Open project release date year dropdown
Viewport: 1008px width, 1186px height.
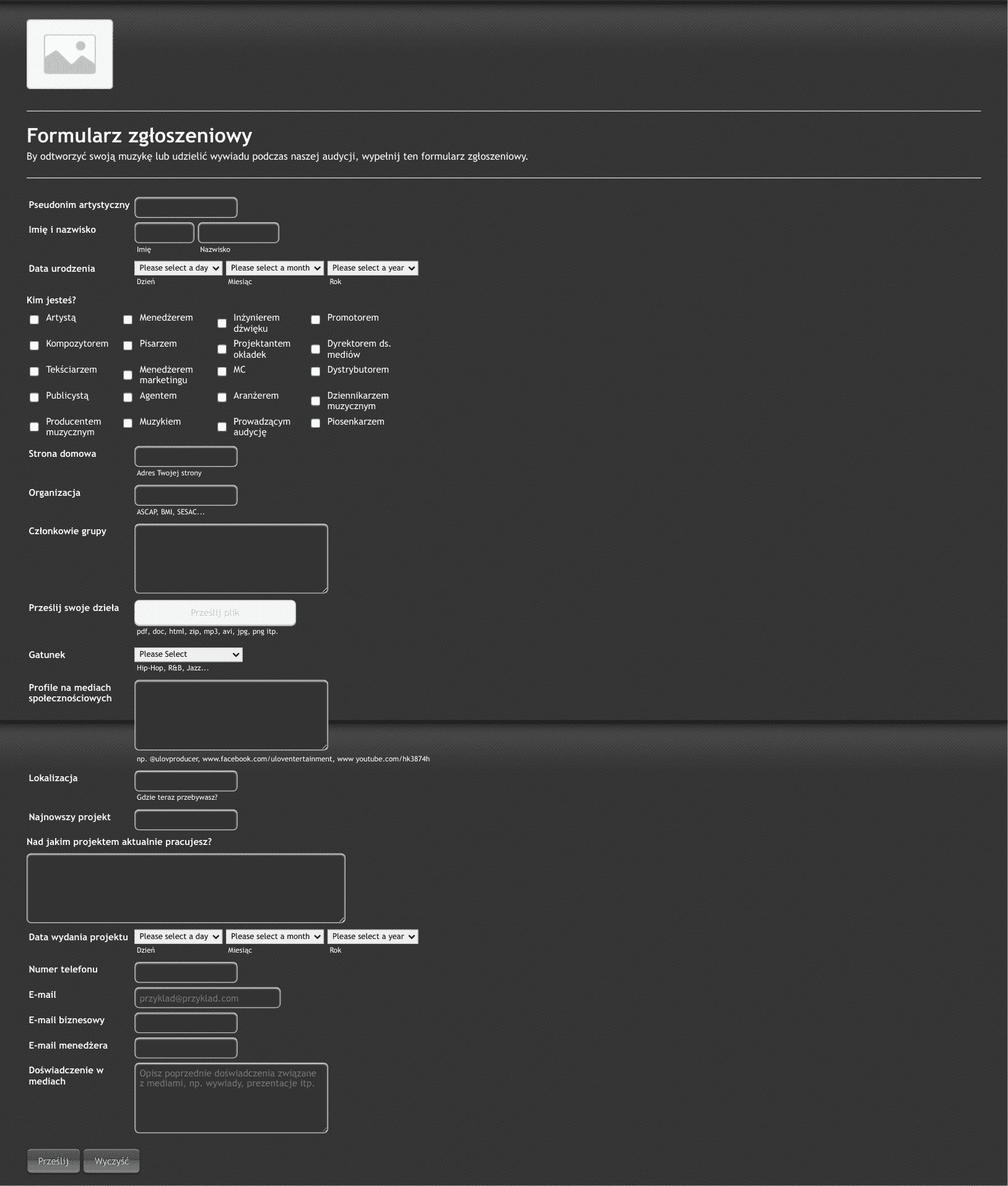373,937
